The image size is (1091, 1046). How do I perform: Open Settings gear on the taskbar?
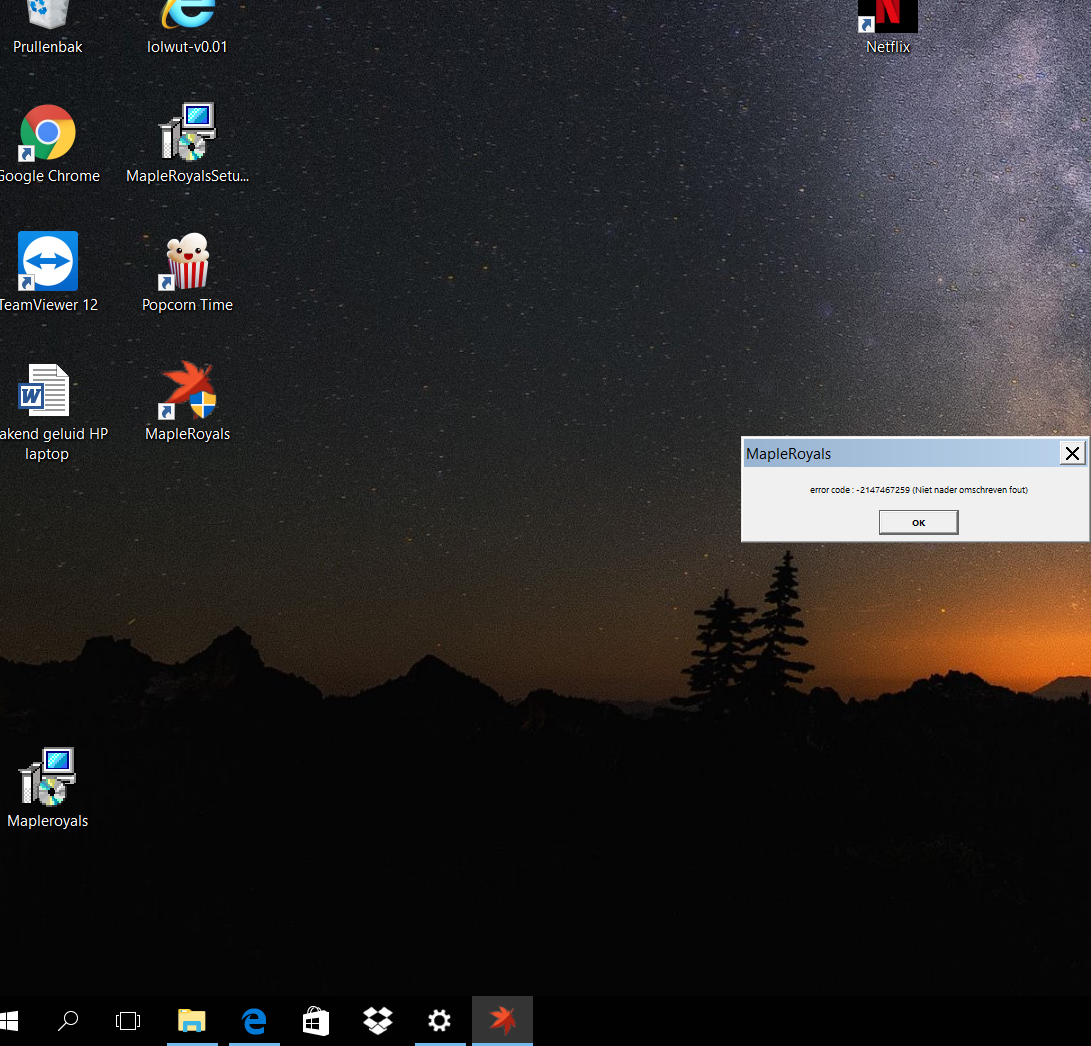coord(440,1021)
